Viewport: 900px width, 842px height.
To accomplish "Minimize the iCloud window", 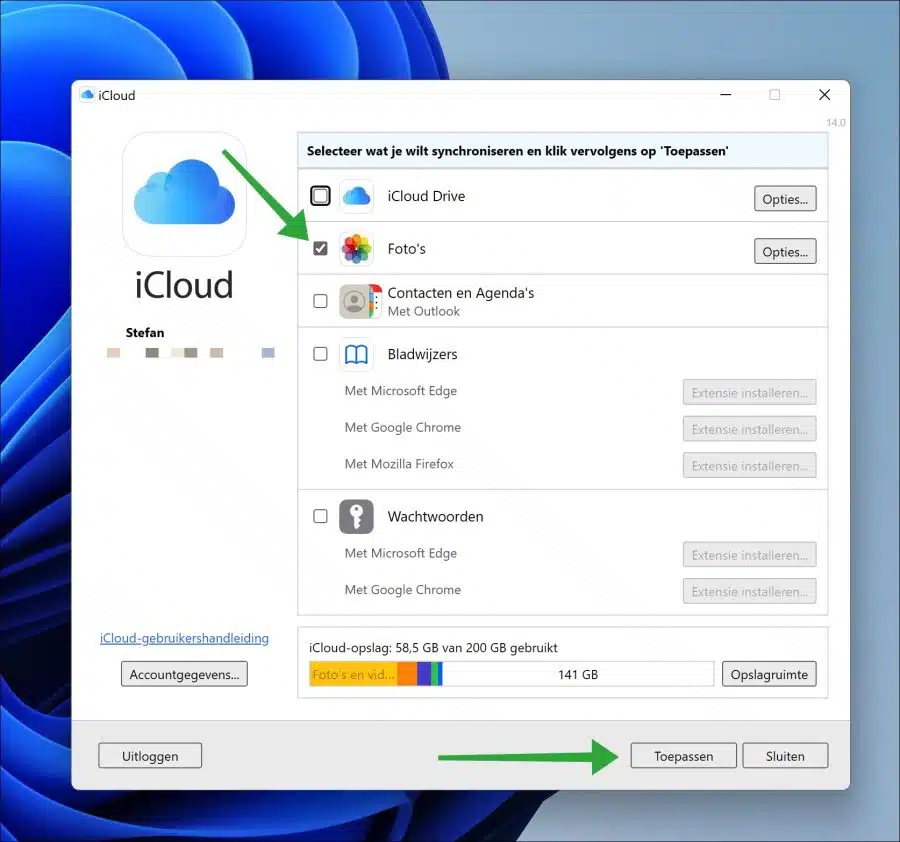I will click(726, 95).
